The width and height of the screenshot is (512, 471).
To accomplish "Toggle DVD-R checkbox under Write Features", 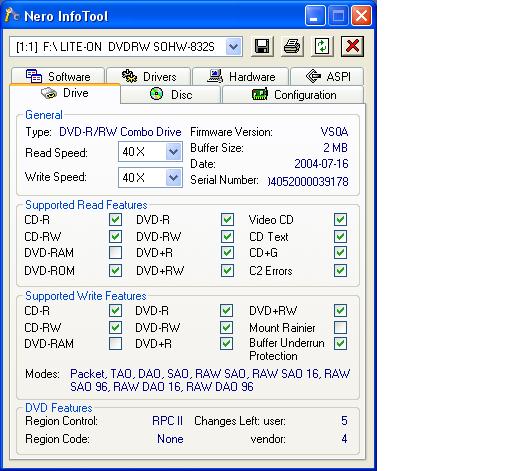I will [226, 311].
